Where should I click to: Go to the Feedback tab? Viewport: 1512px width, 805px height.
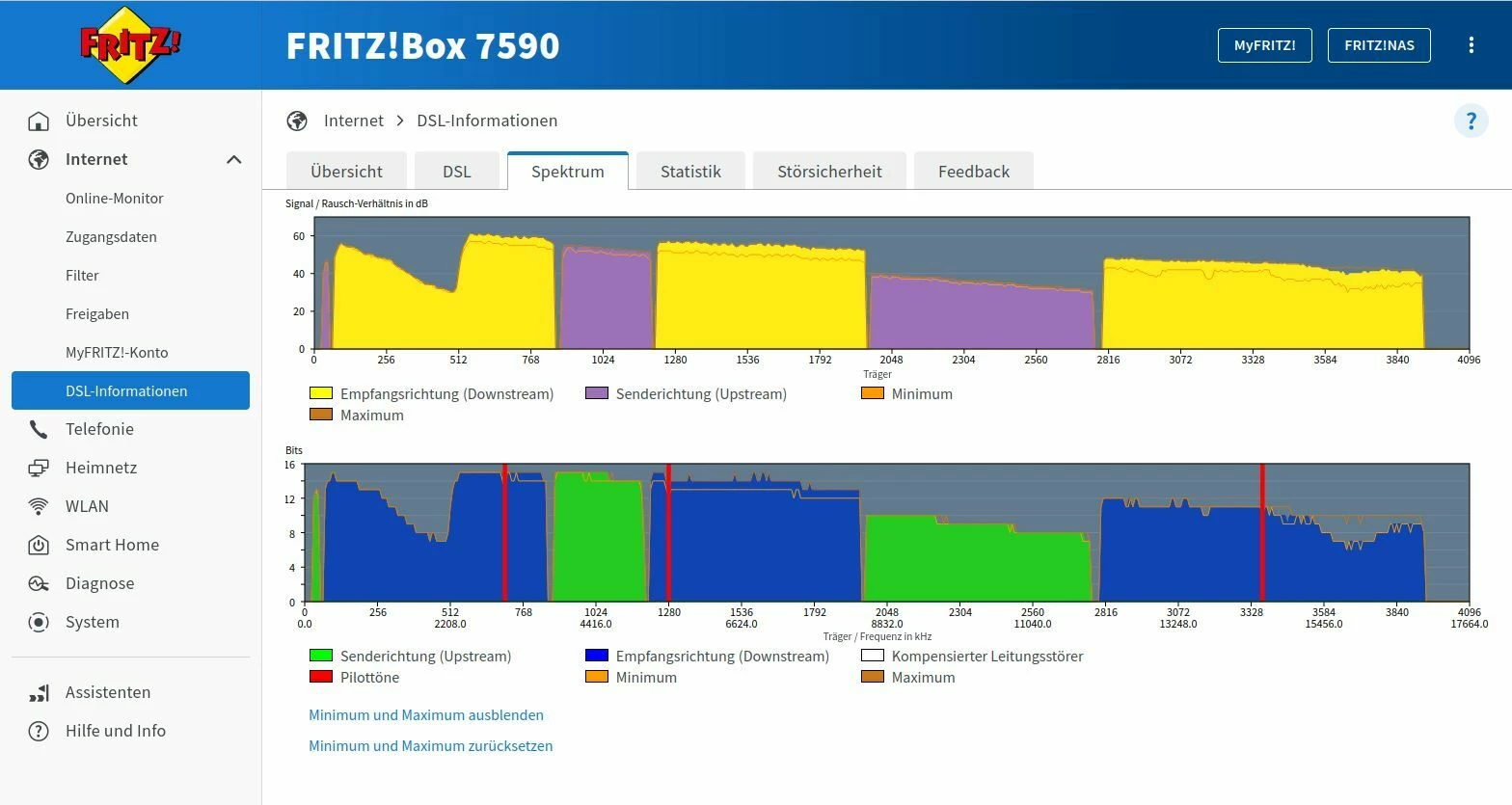[974, 172]
